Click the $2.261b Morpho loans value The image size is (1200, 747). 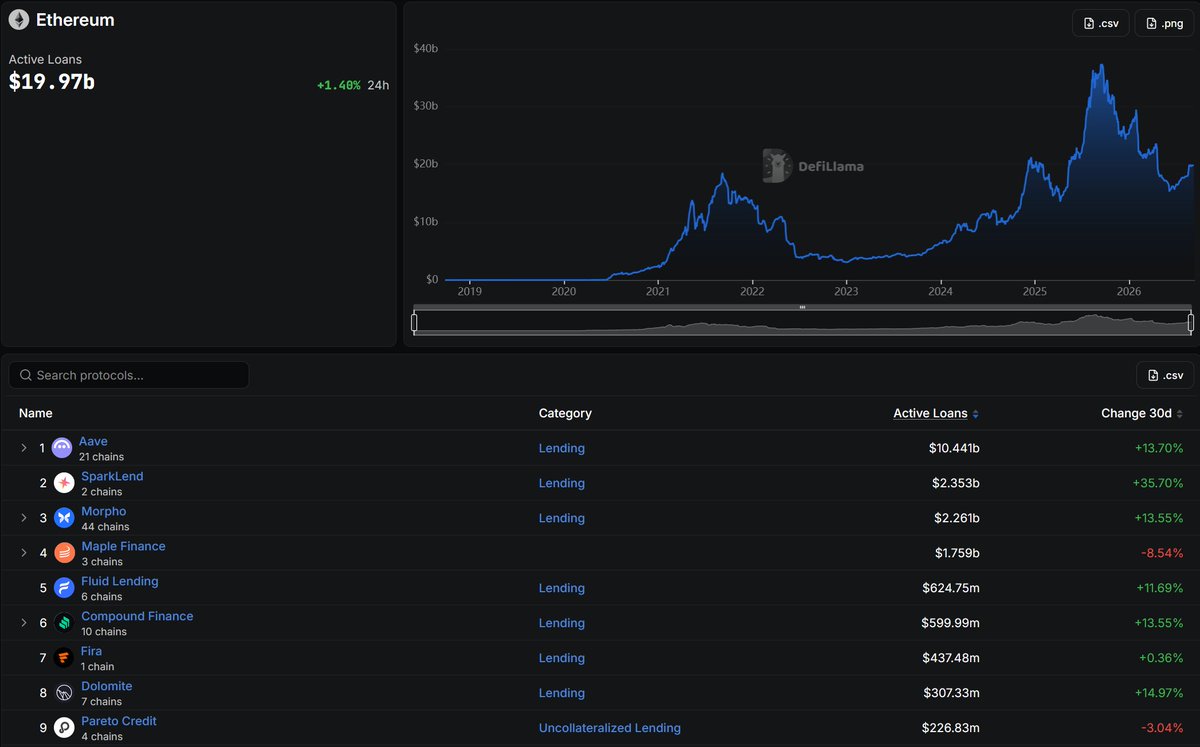(956, 518)
